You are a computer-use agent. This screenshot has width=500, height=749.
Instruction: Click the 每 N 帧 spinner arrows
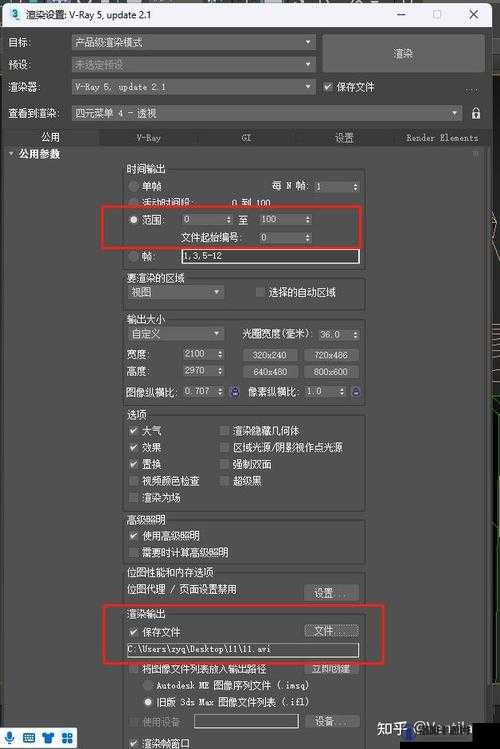pos(355,186)
